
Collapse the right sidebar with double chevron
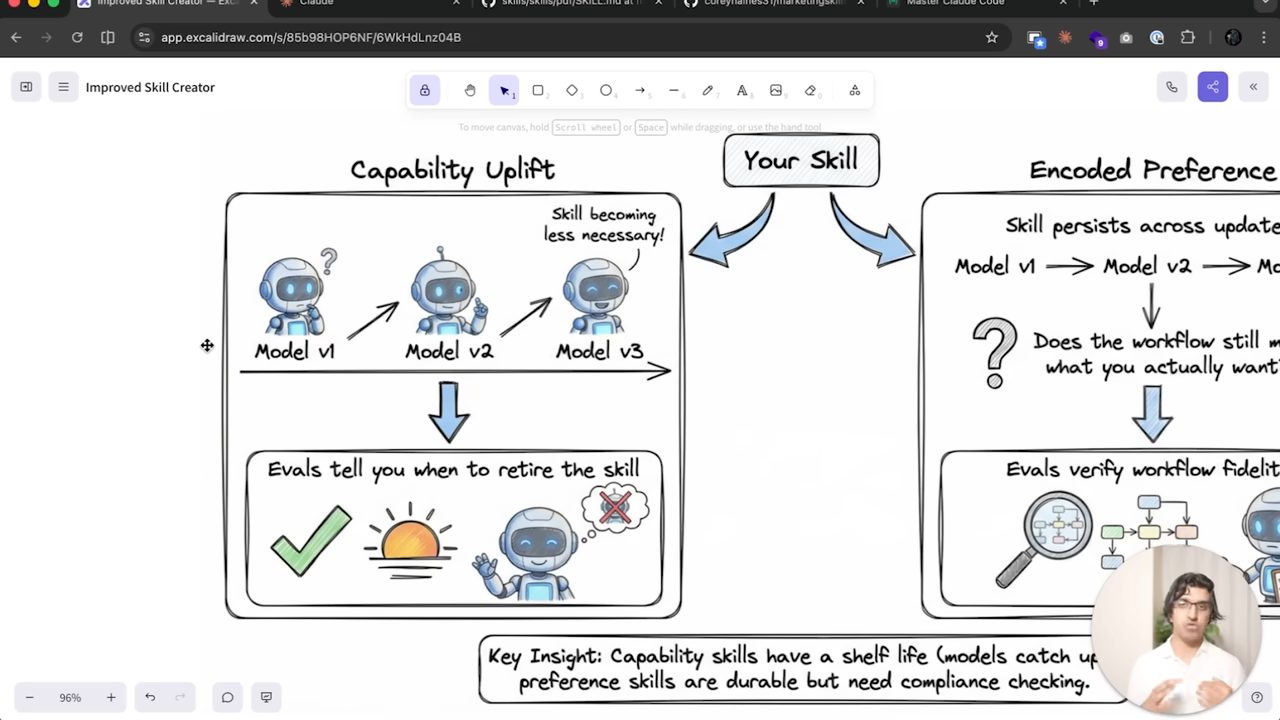[x=1253, y=87]
